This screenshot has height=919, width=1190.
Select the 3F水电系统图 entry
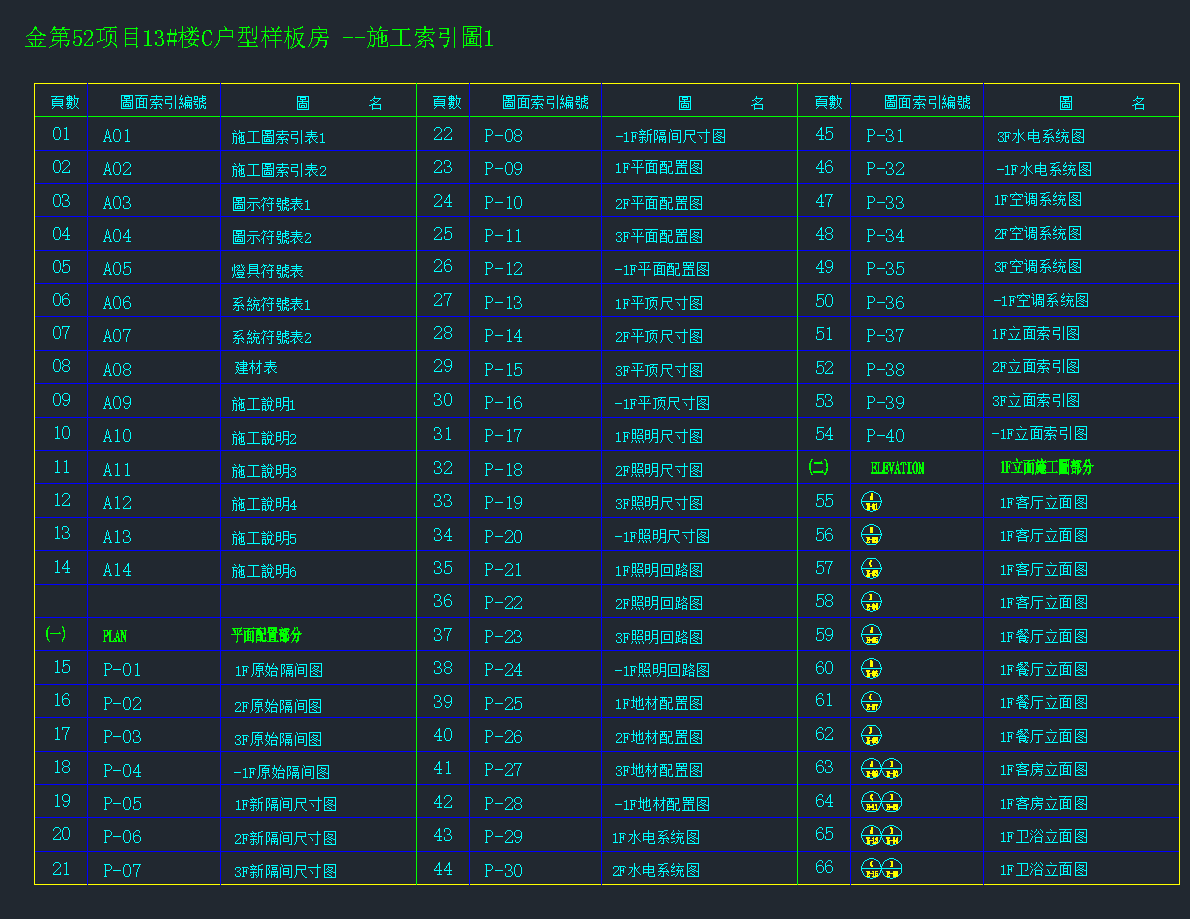(1040, 136)
